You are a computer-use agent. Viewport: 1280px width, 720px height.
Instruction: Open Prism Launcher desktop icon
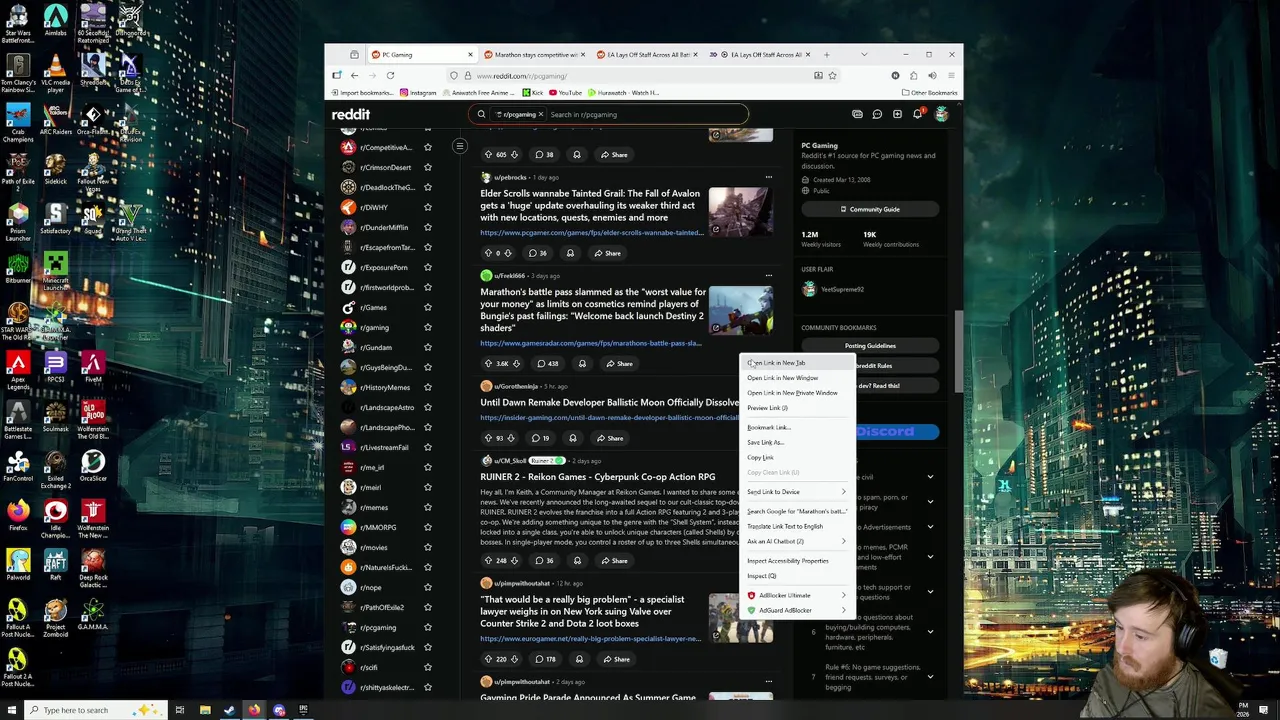coord(17,222)
